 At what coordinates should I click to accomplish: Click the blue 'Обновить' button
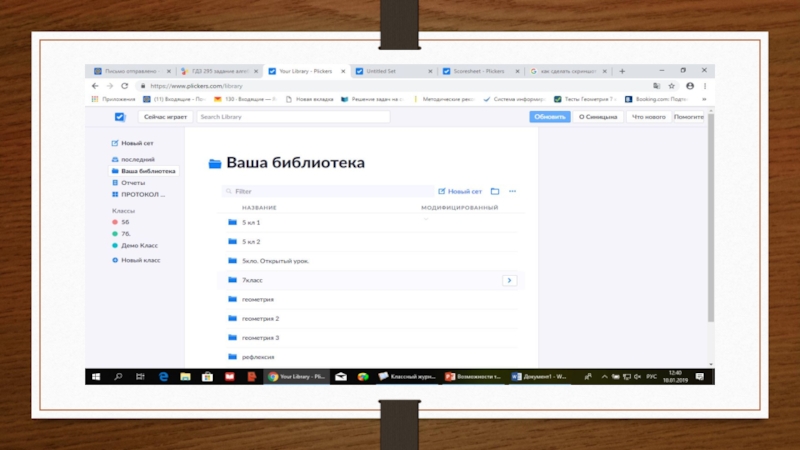(x=549, y=117)
